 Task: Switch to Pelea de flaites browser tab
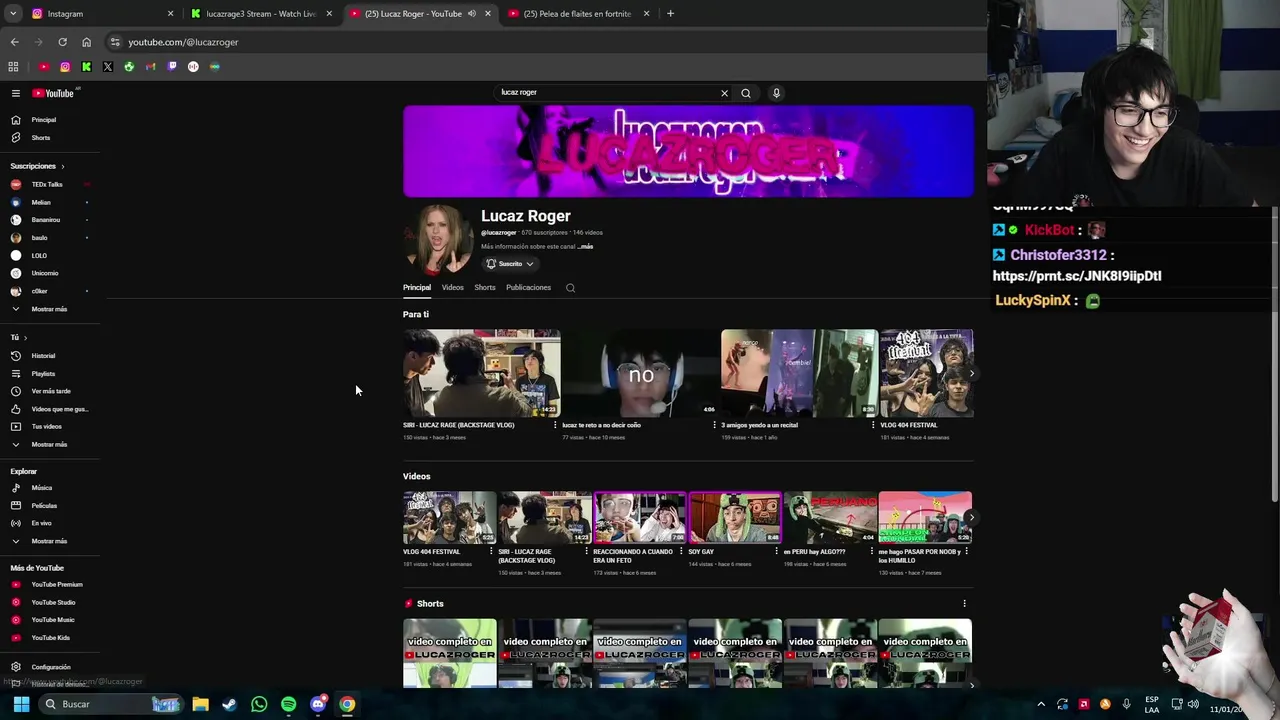(x=578, y=14)
